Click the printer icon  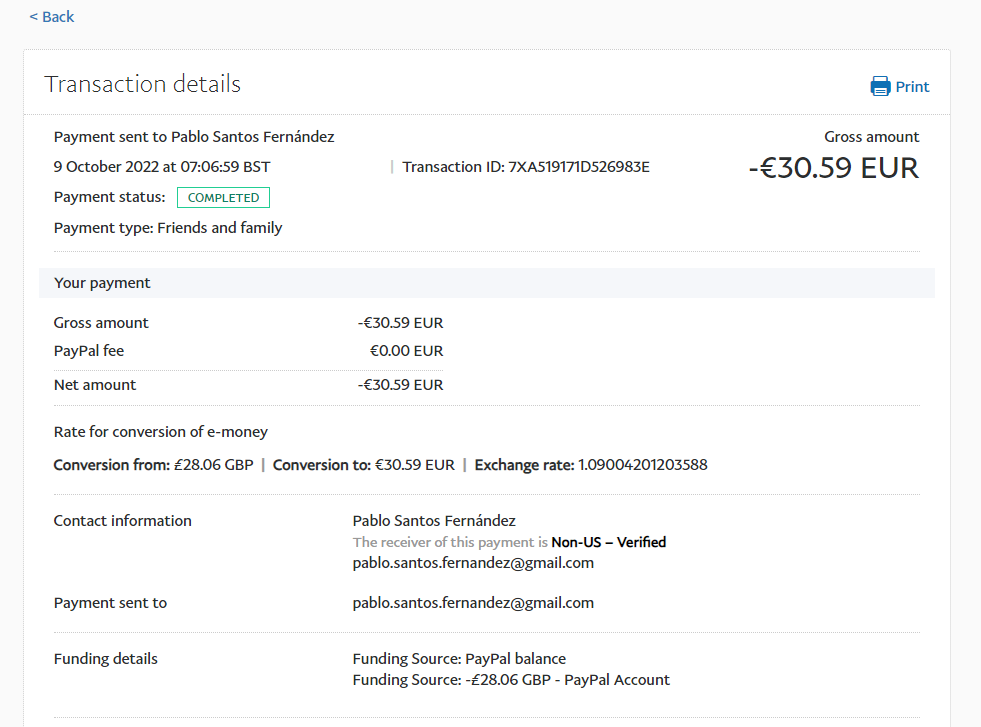(880, 86)
